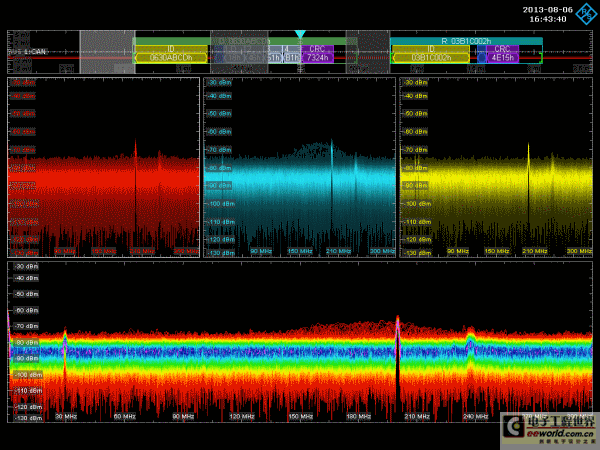Click the Rohde & Schwarz logo icon
The width and height of the screenshot is (600, 450).
point(586,14)
